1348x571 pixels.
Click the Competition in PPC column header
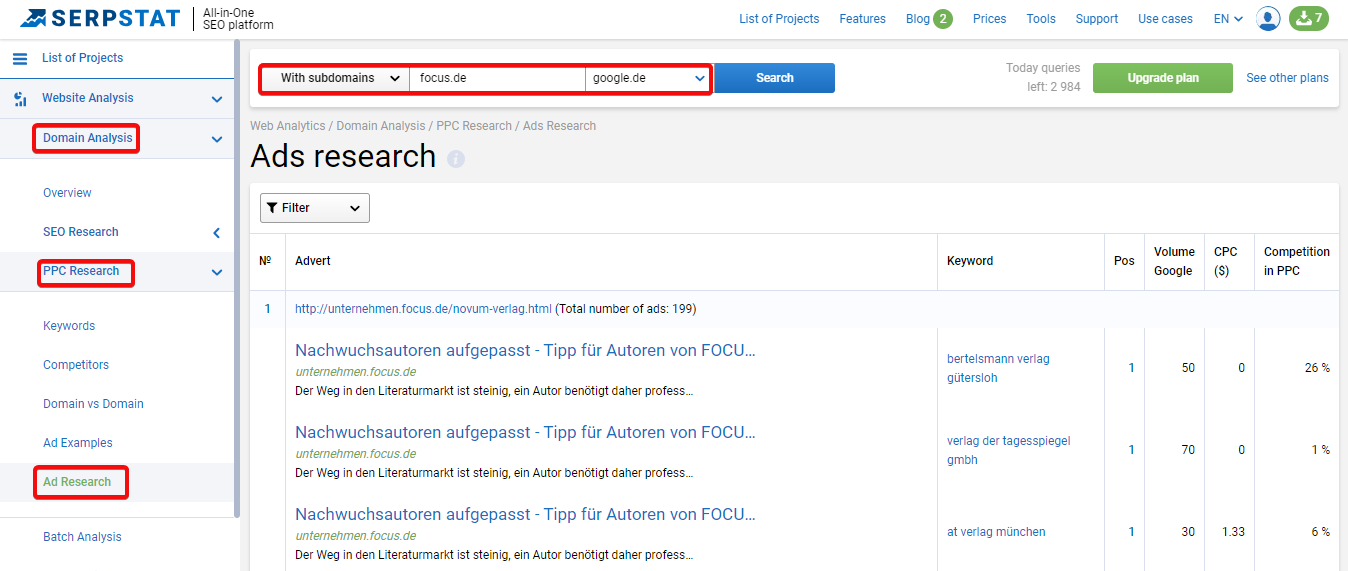pyautogui.click(x=1297, y=261)
